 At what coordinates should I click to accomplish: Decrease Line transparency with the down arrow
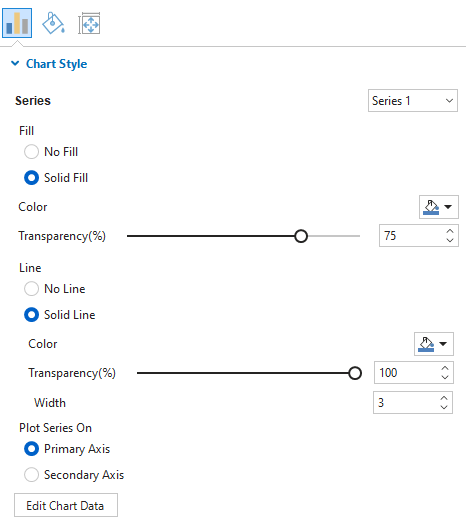point(445,377)
